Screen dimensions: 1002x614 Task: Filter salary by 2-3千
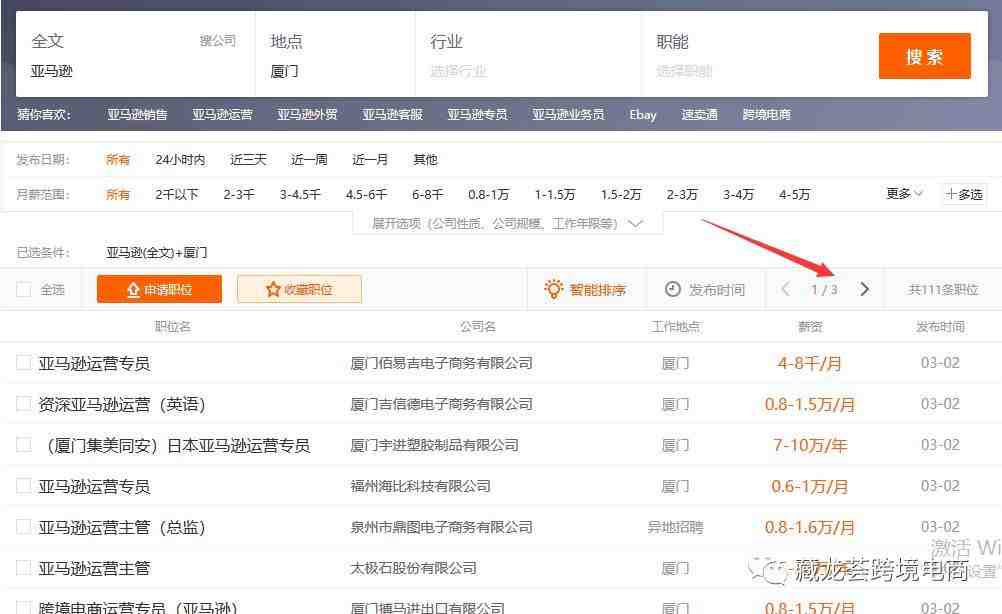[x=239, y=194]
